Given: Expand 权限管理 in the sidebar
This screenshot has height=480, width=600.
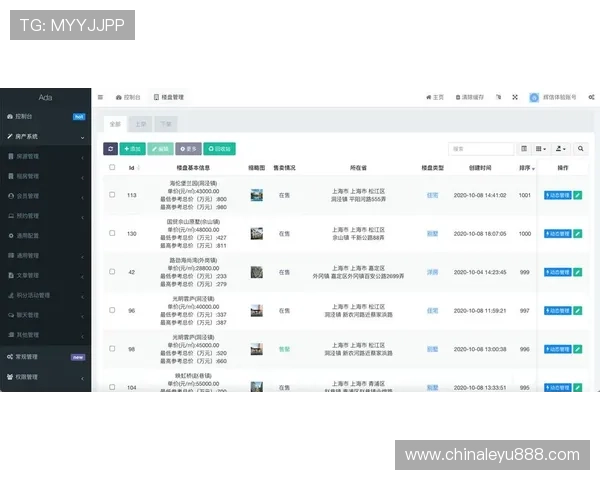Looking at the screenshot, I should [46, 377].
